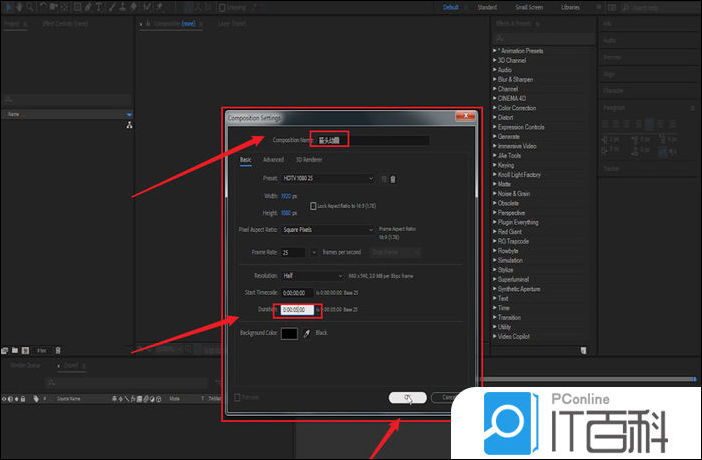Toggle the Preview checkbox in dialog
Viewport: 702px width, 460px height.
point(237,397)
